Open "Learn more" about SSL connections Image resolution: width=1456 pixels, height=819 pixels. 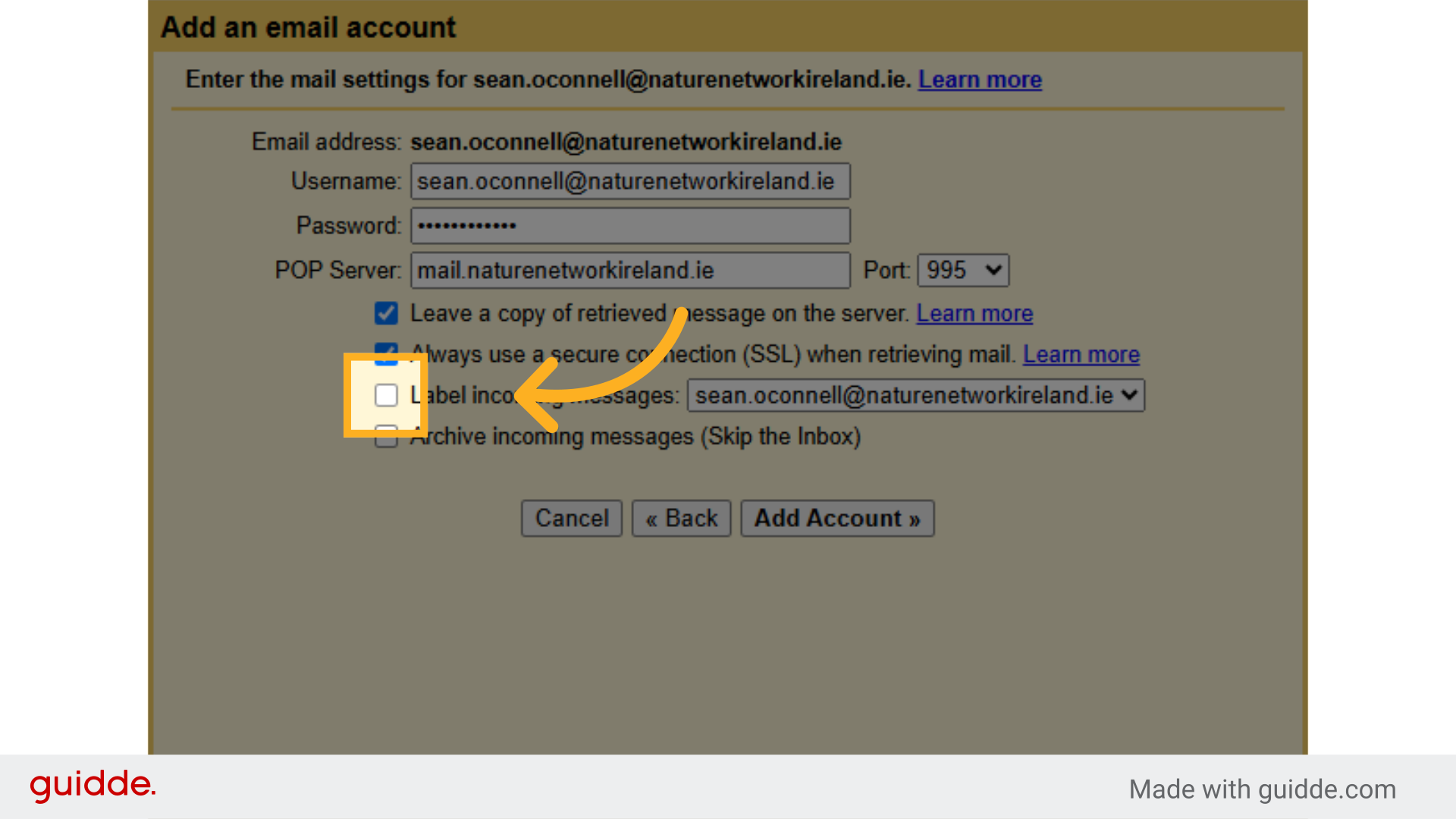[x=1081, y=354]
